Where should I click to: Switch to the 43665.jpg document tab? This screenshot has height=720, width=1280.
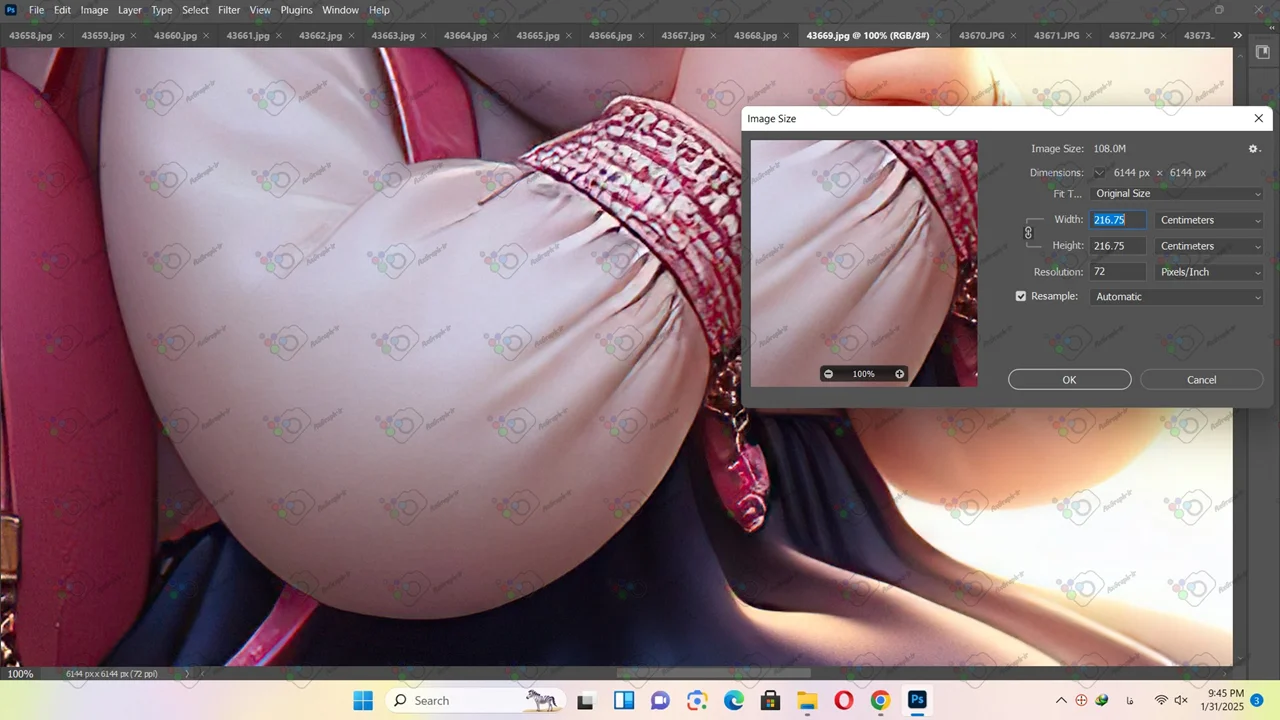[x=537, y=36]
